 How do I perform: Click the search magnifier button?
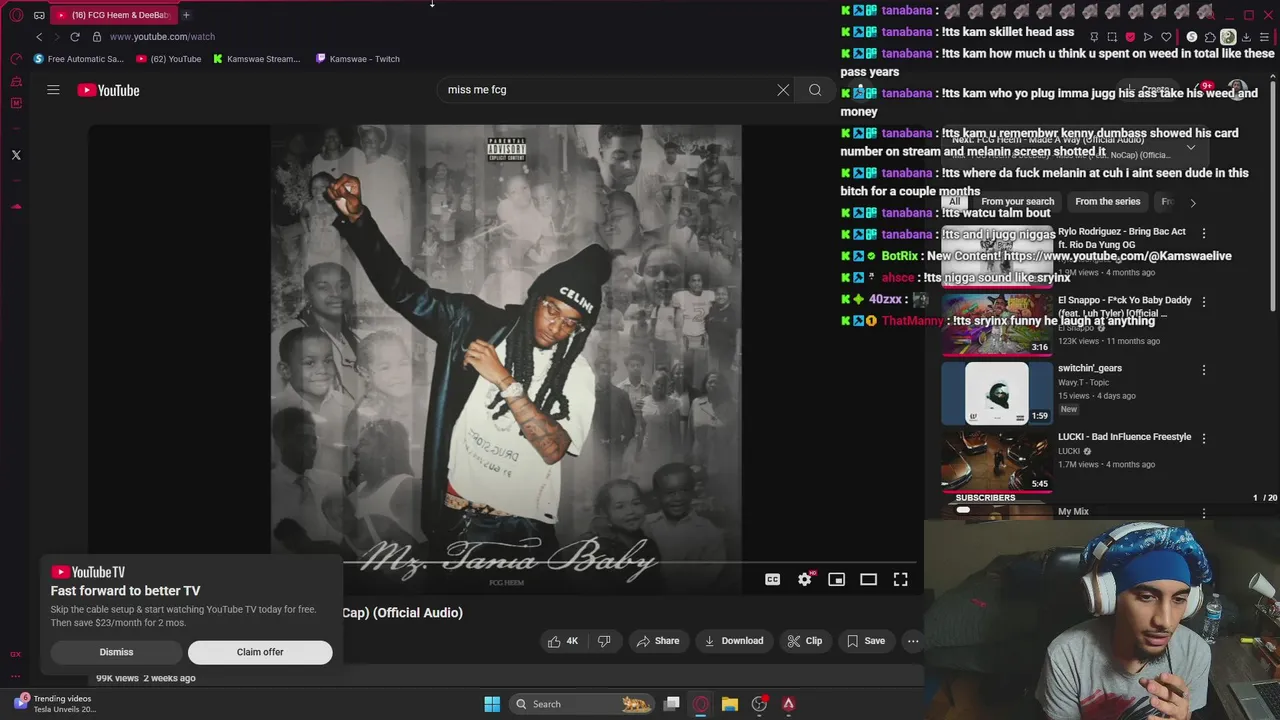[x=815, y=90]
